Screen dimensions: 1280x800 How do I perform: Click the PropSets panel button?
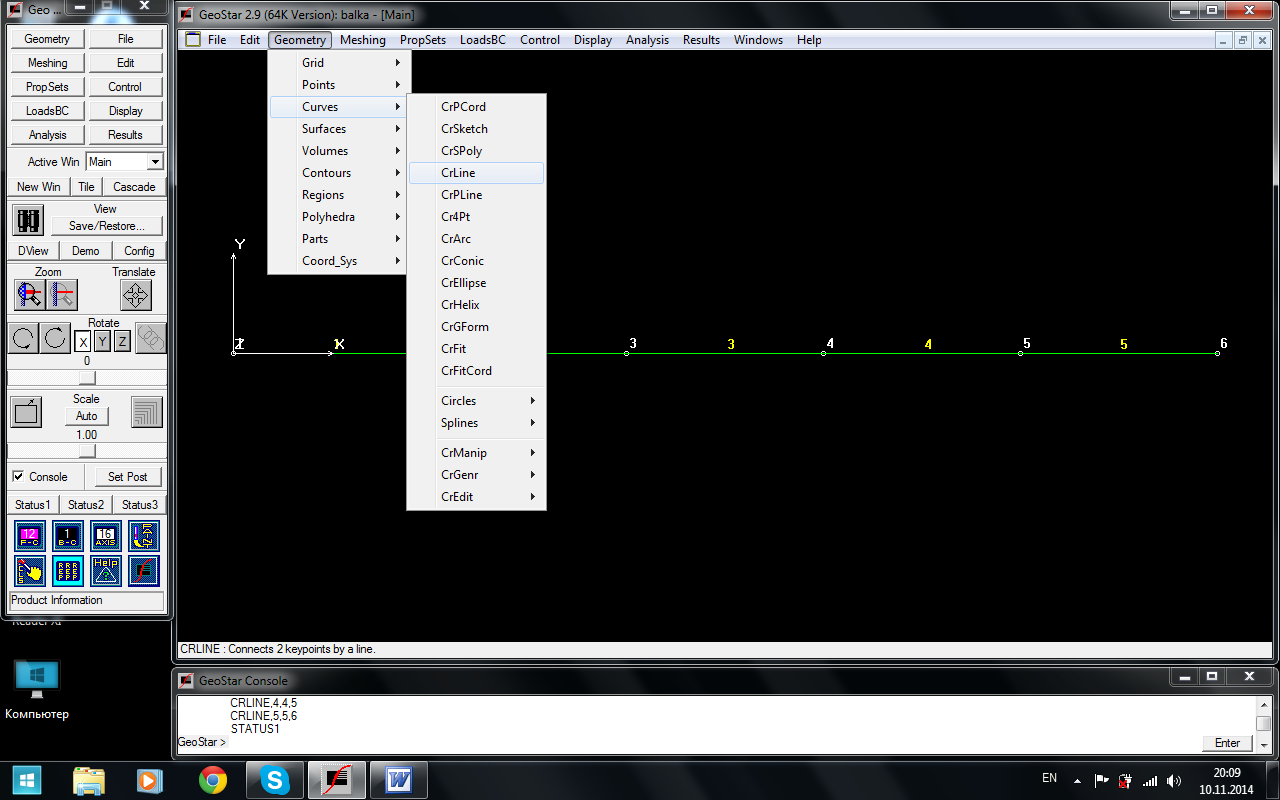click(x=47, y=87)
